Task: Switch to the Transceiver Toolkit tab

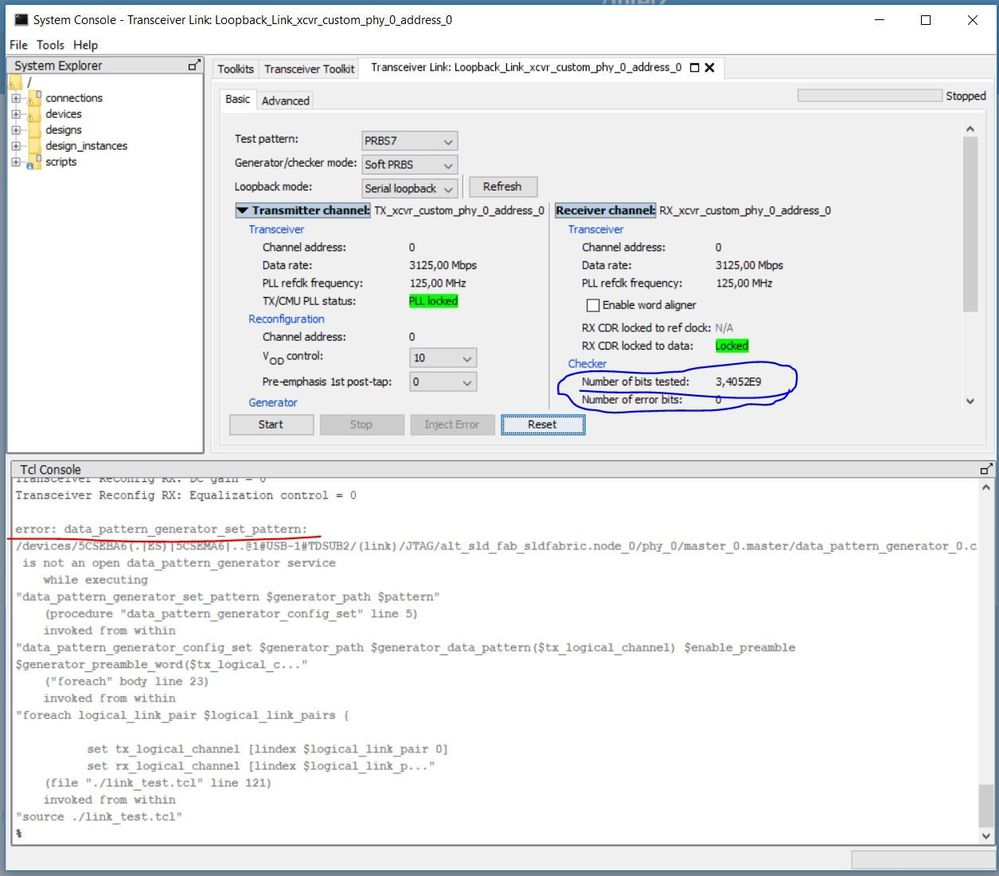Action: coord(309,69)
